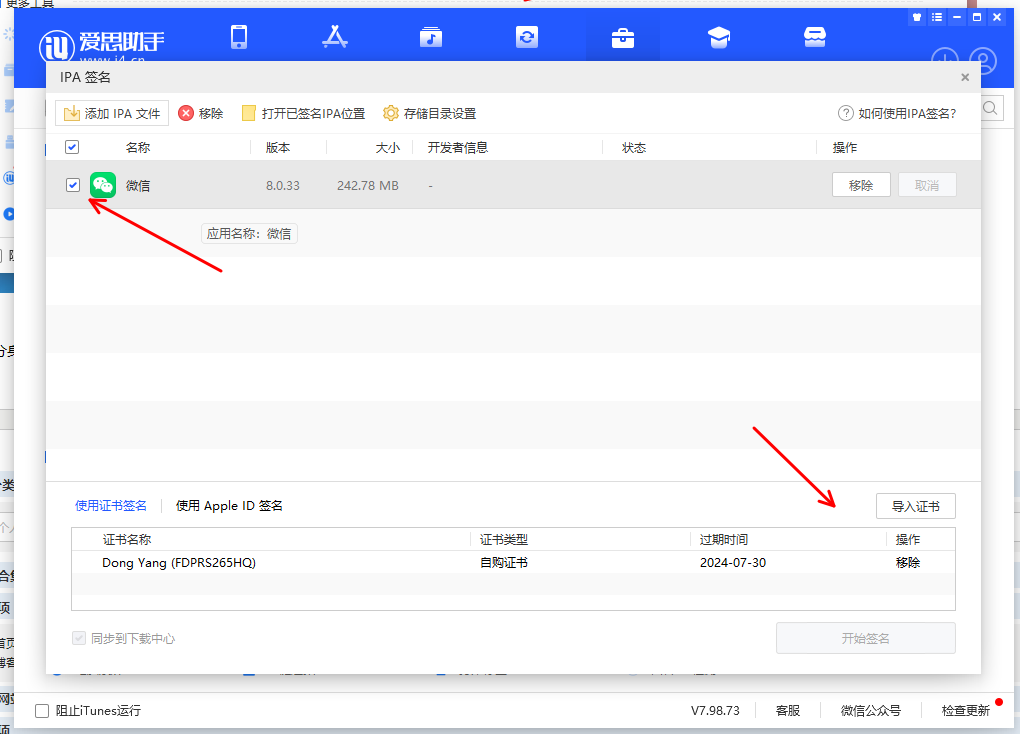
Task: Select certificate Dong Yang (FDPRS265HQ)
Action: point(179,562)
